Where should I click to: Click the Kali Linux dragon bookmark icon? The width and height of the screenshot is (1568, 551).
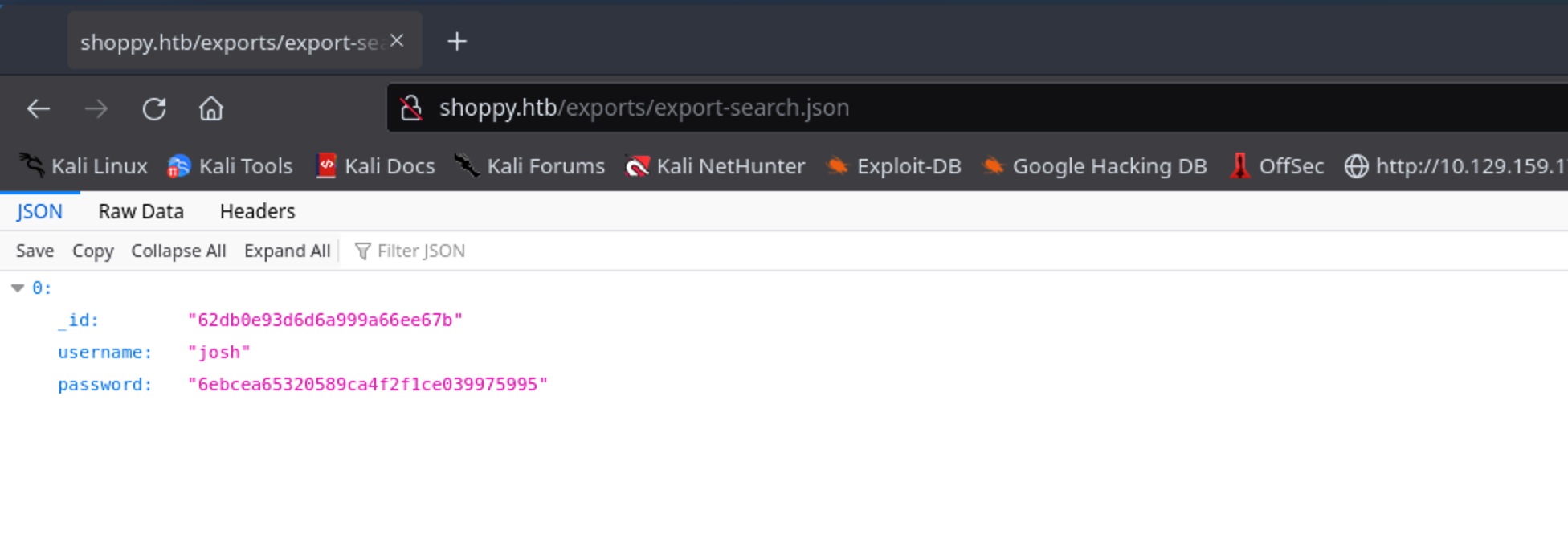point(31,165)
